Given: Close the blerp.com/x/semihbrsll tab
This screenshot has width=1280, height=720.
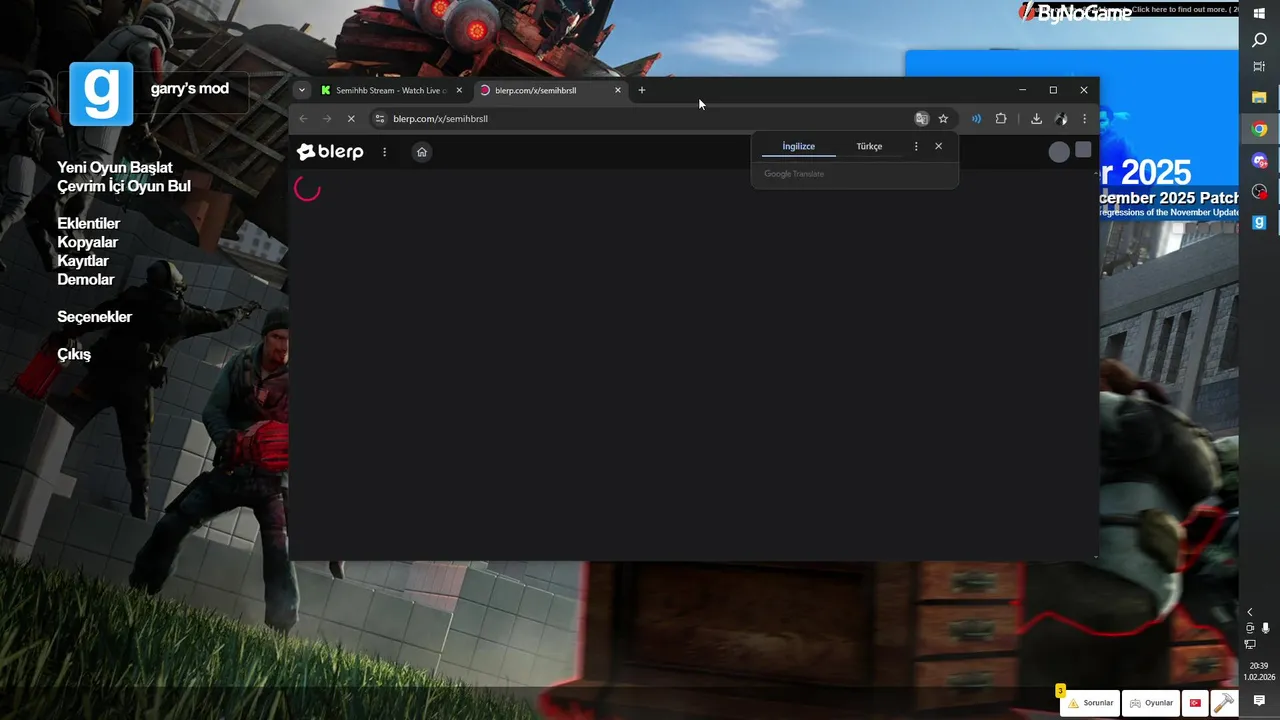Looking at the screenshot, I should tap(618, 90).
